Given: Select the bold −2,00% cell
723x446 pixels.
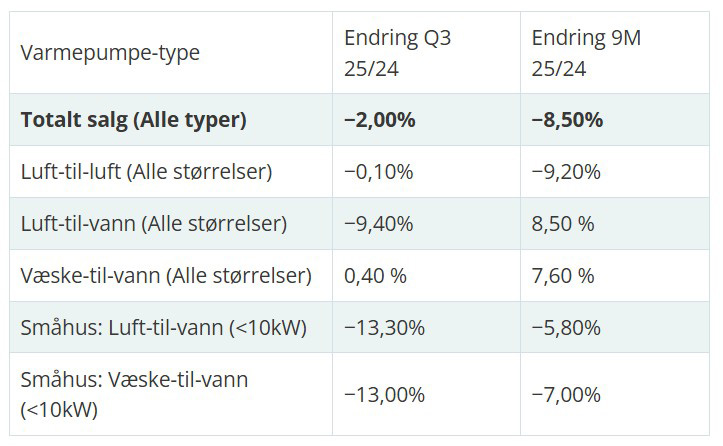Looking at the screenshot, I should [x=379, y=120].
